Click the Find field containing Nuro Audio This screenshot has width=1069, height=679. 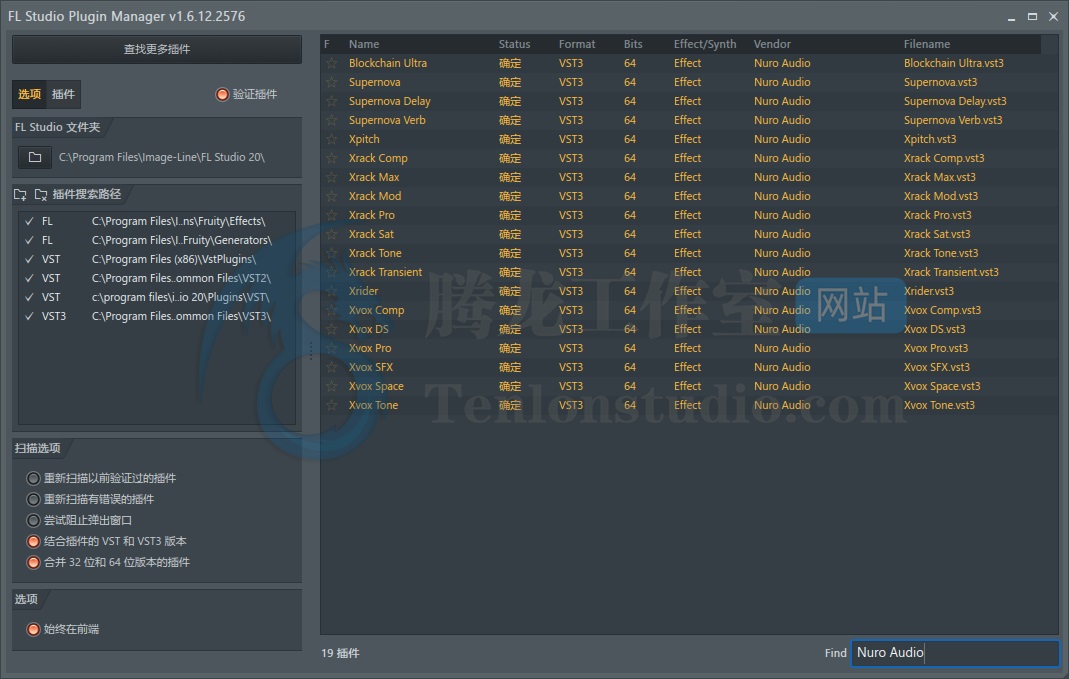pos(954,653)
